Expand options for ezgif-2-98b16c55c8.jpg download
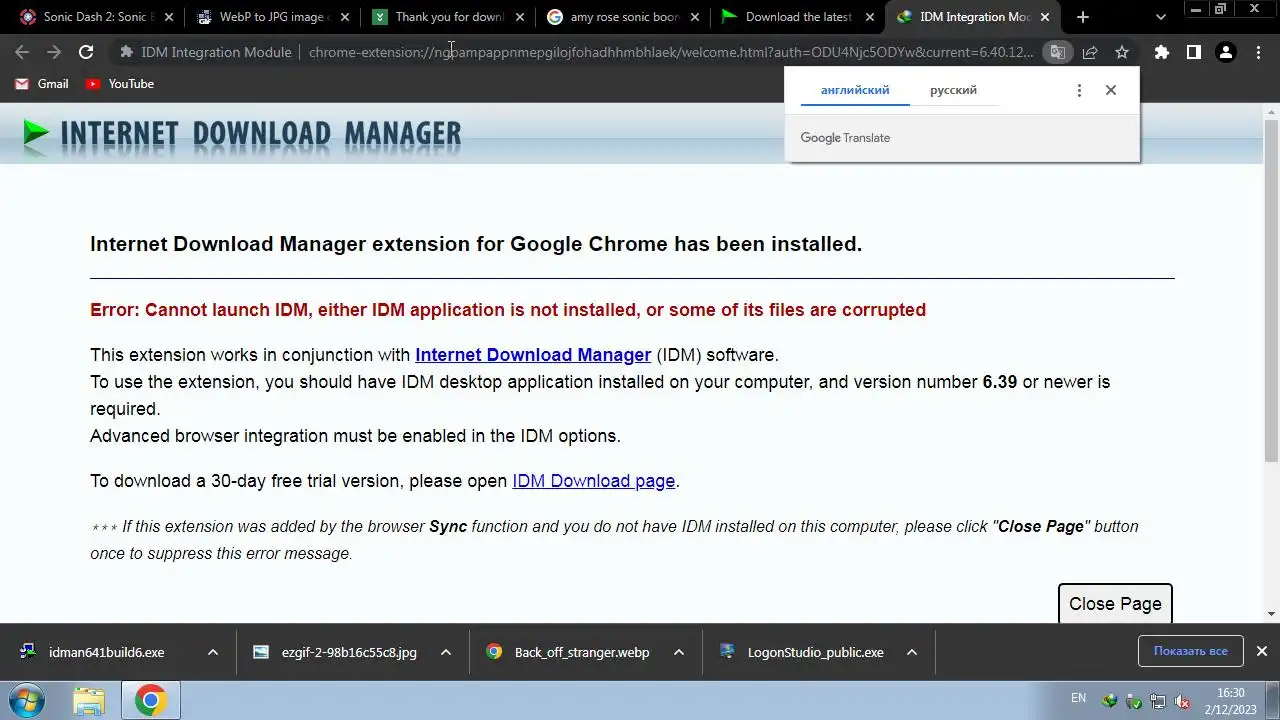The height and width of the screenshot is (720, 1280). pos(446,652)
